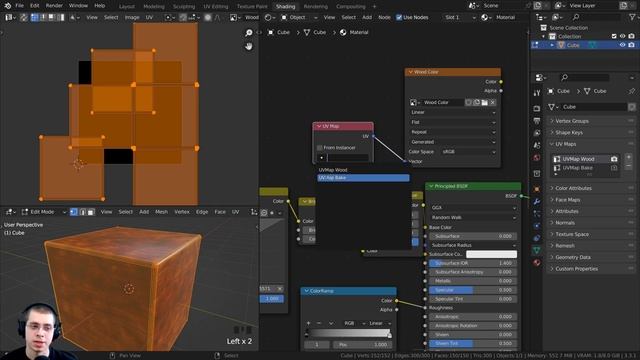Hide the Cube object with eye icon
The width and height of the screenshot is (640, 360).
tap(622, 45)
